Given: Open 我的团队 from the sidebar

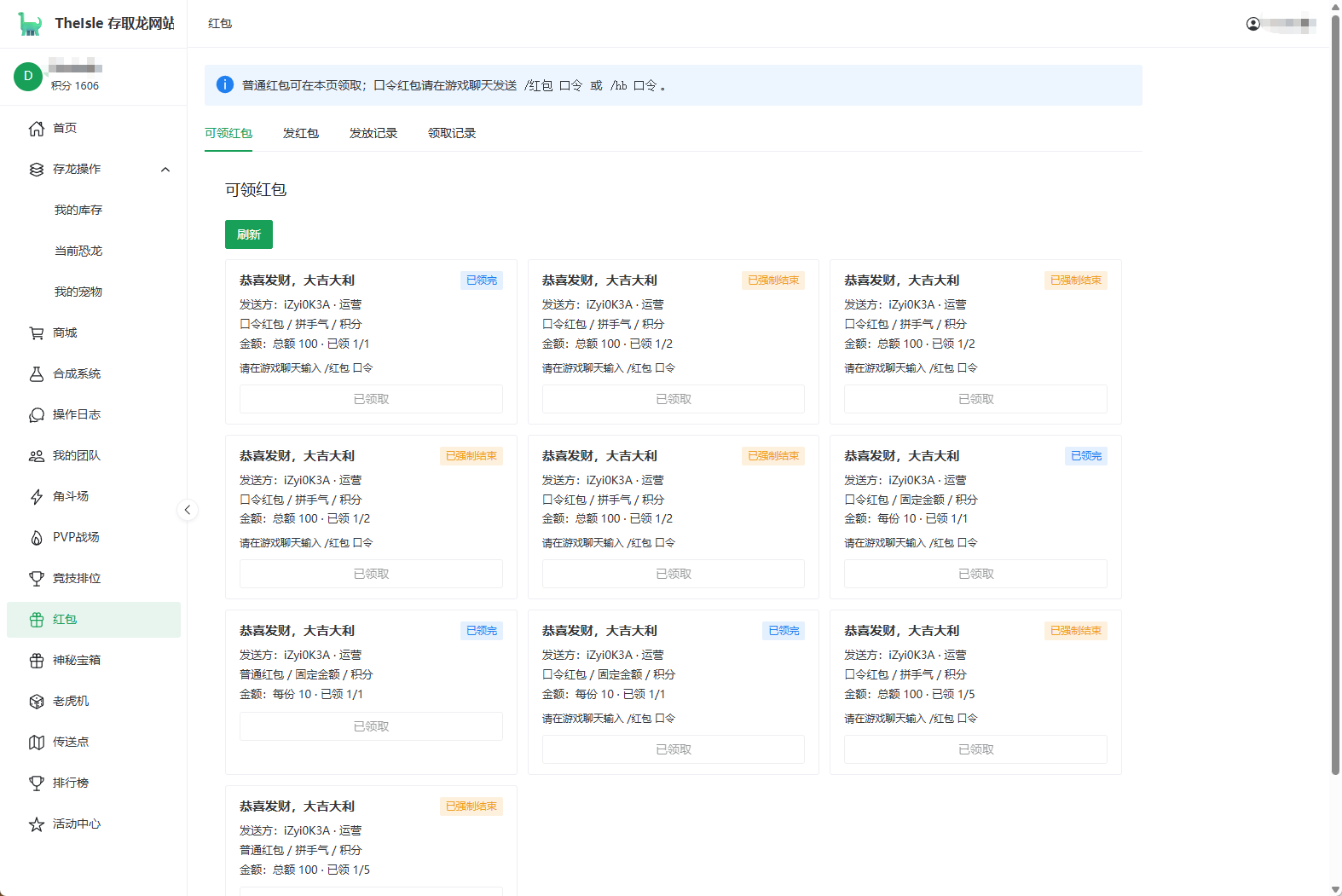Looking at the screenshot, I should coord(94,455).
